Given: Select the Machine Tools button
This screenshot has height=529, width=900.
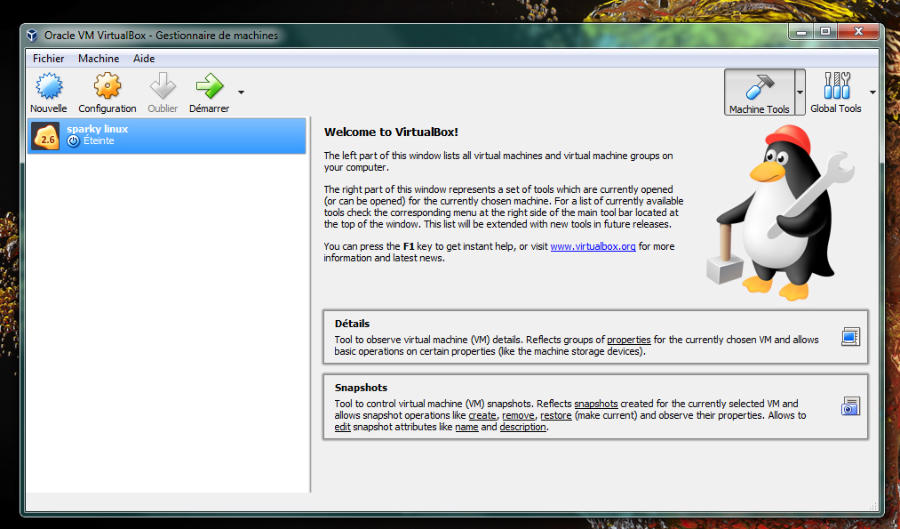Looking at the screenshot, I should coord(759,92).
